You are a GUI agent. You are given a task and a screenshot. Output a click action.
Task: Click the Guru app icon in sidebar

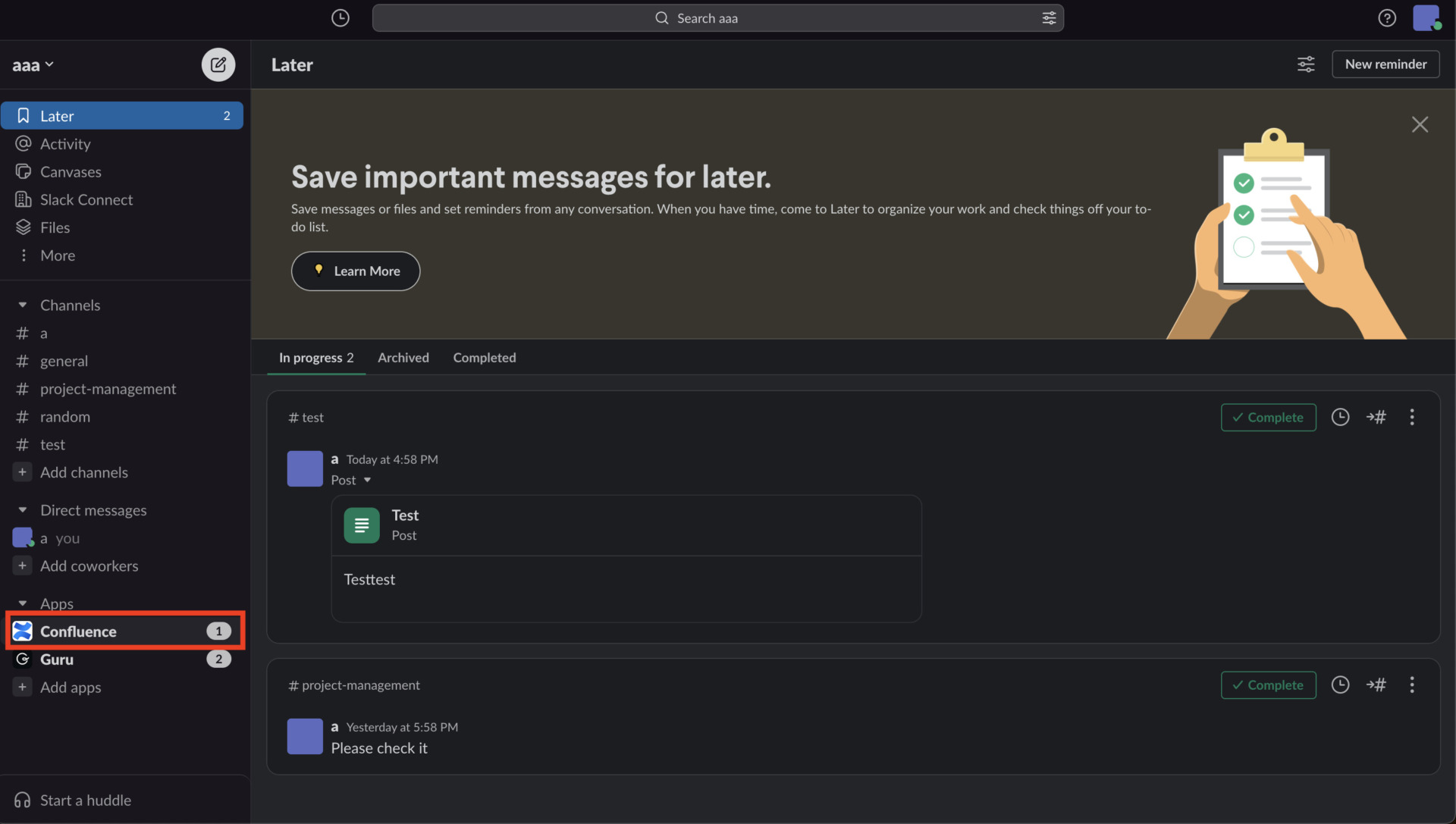23,659
